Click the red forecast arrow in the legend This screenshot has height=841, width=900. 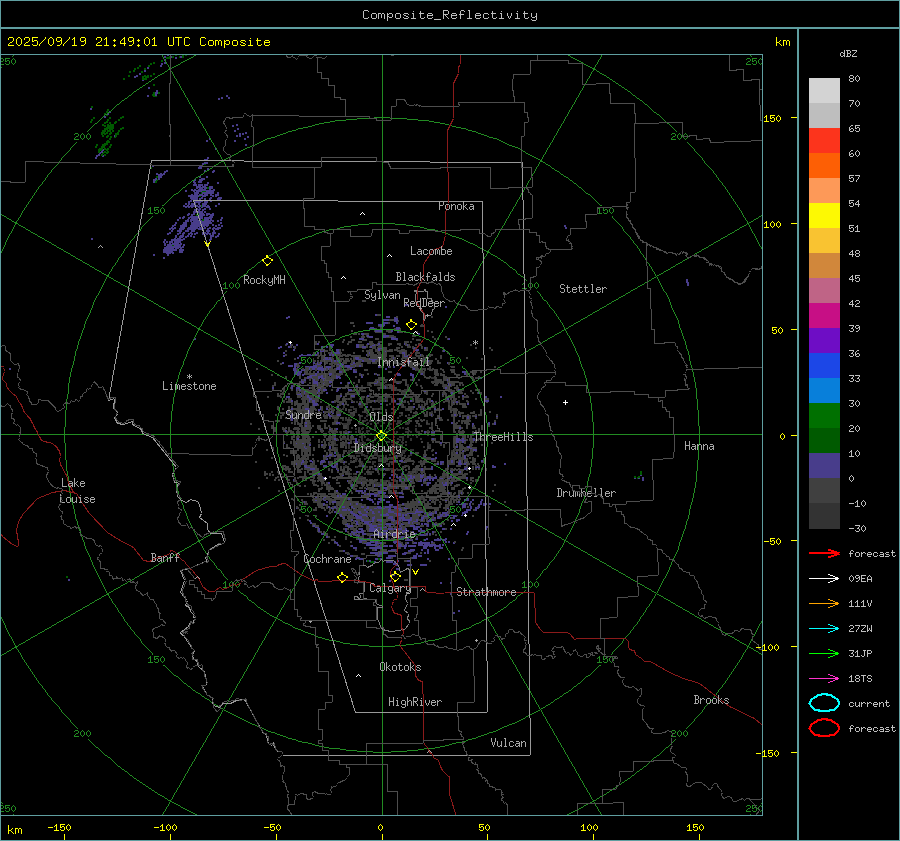tap(824, 553)
